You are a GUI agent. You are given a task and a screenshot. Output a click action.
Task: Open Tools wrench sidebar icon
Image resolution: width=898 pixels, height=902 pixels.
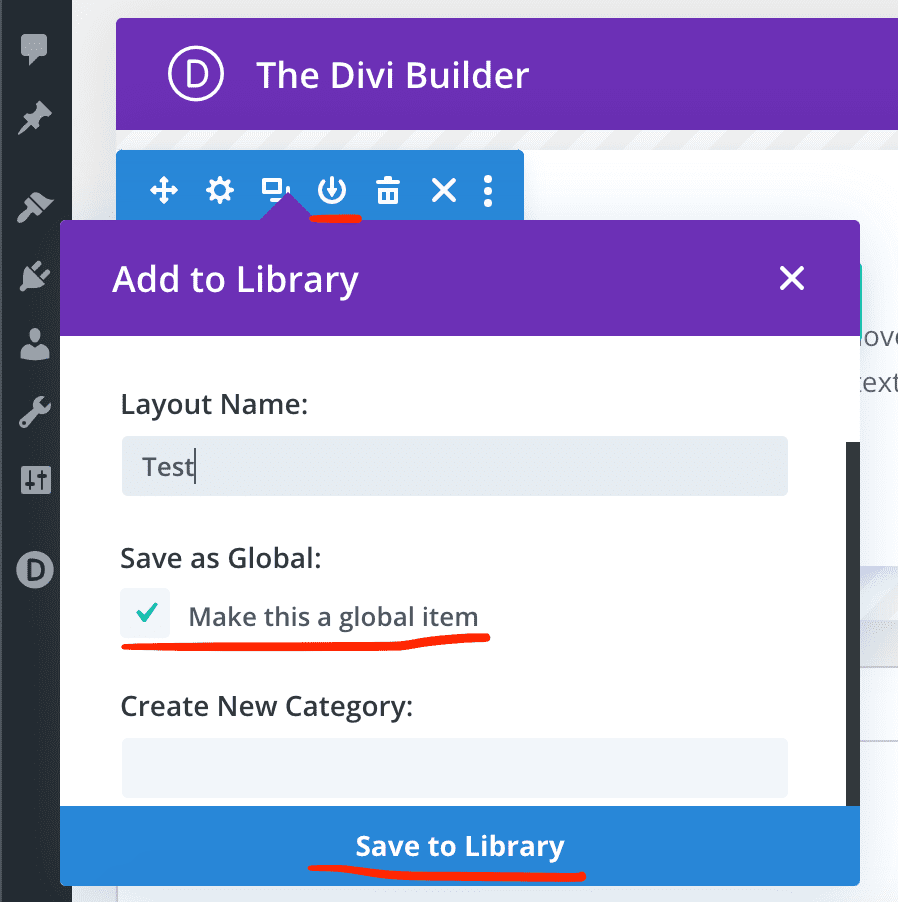coord(35,412)
